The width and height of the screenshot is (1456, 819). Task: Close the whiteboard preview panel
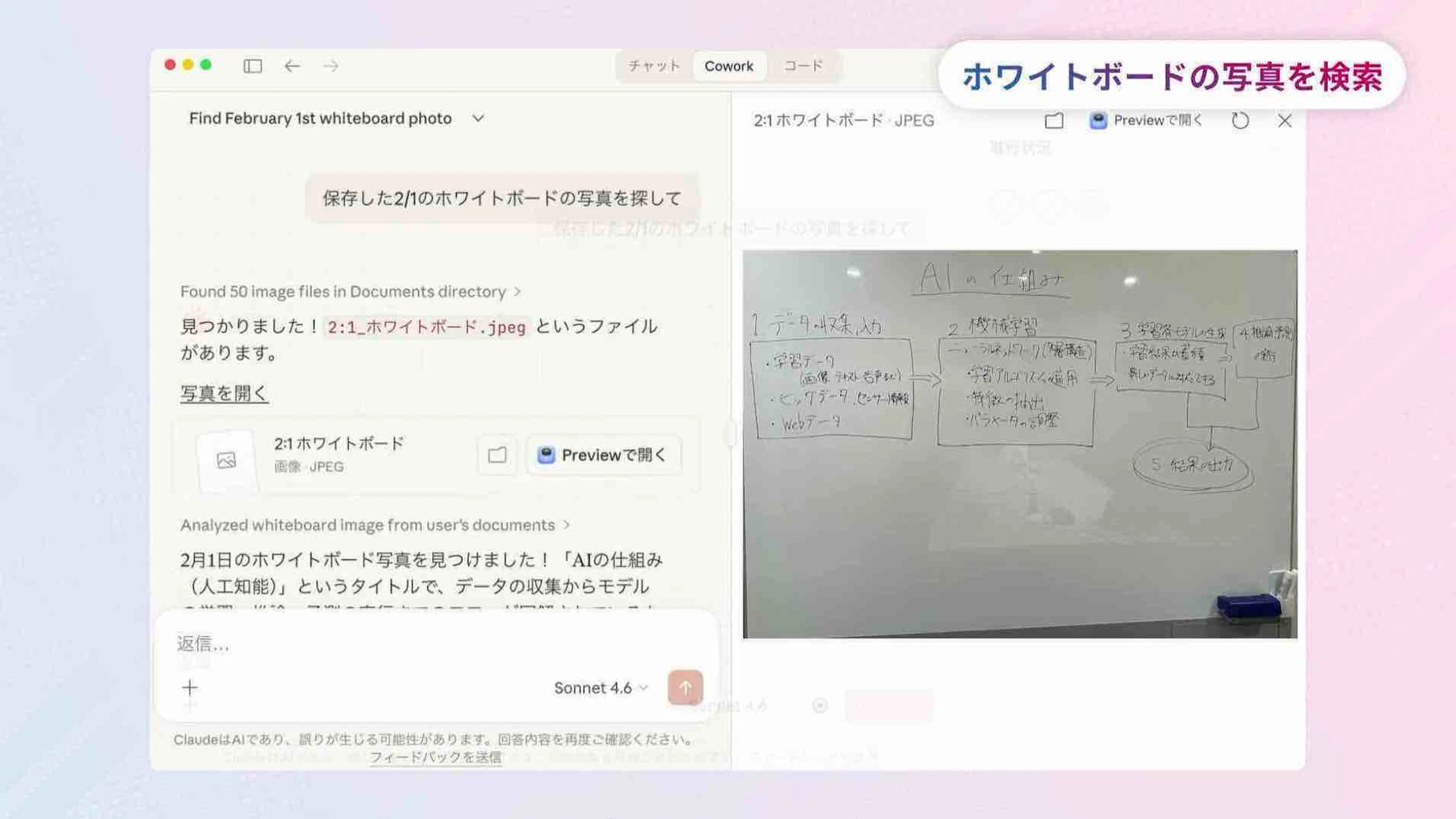(x=1284, y=121)
